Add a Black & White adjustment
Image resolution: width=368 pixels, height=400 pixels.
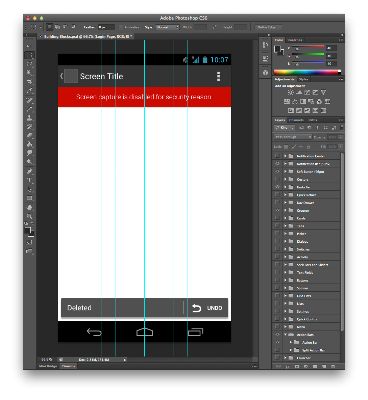click(303, 101)
